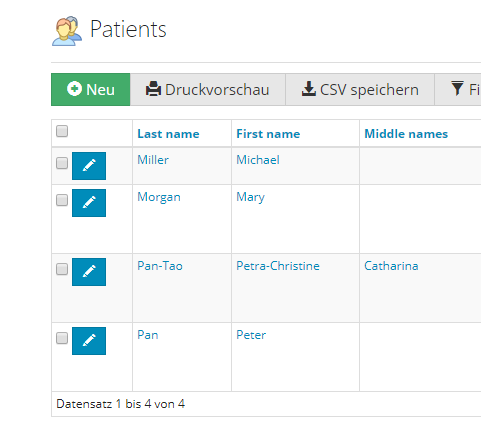Sort by First name column header
Image resolution: width=481 pixels, height=433 pixels.
(268, 134)
